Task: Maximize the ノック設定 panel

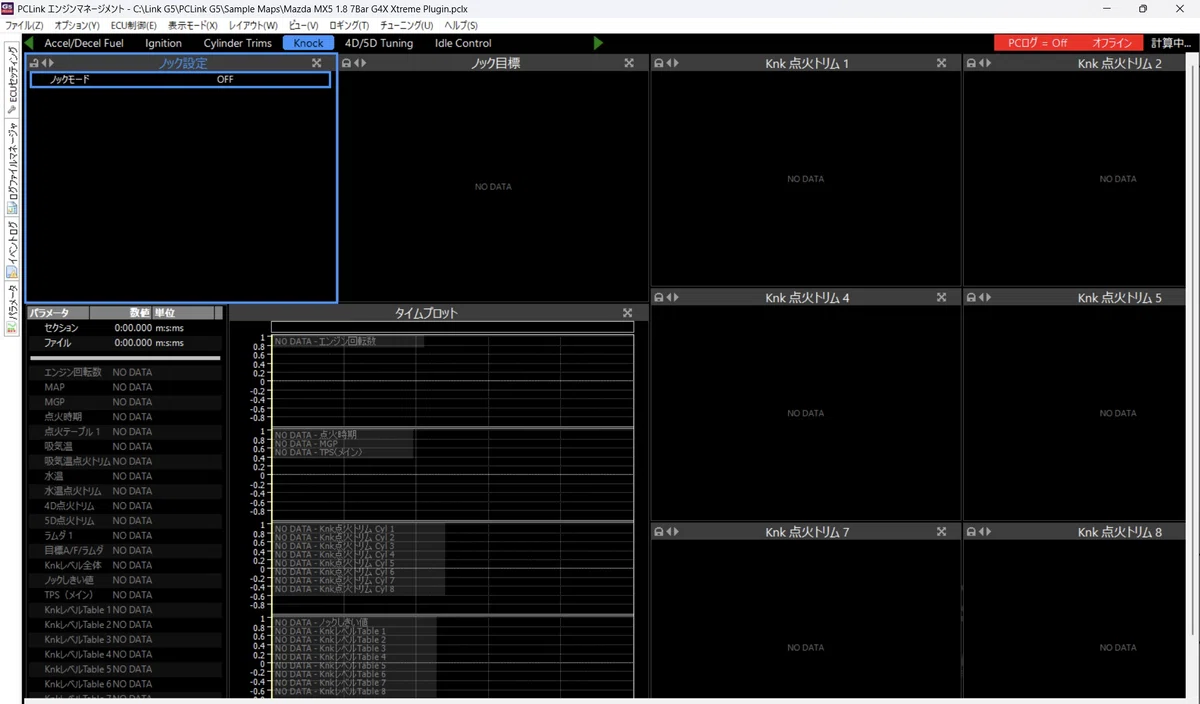Action: pos(316,63)
